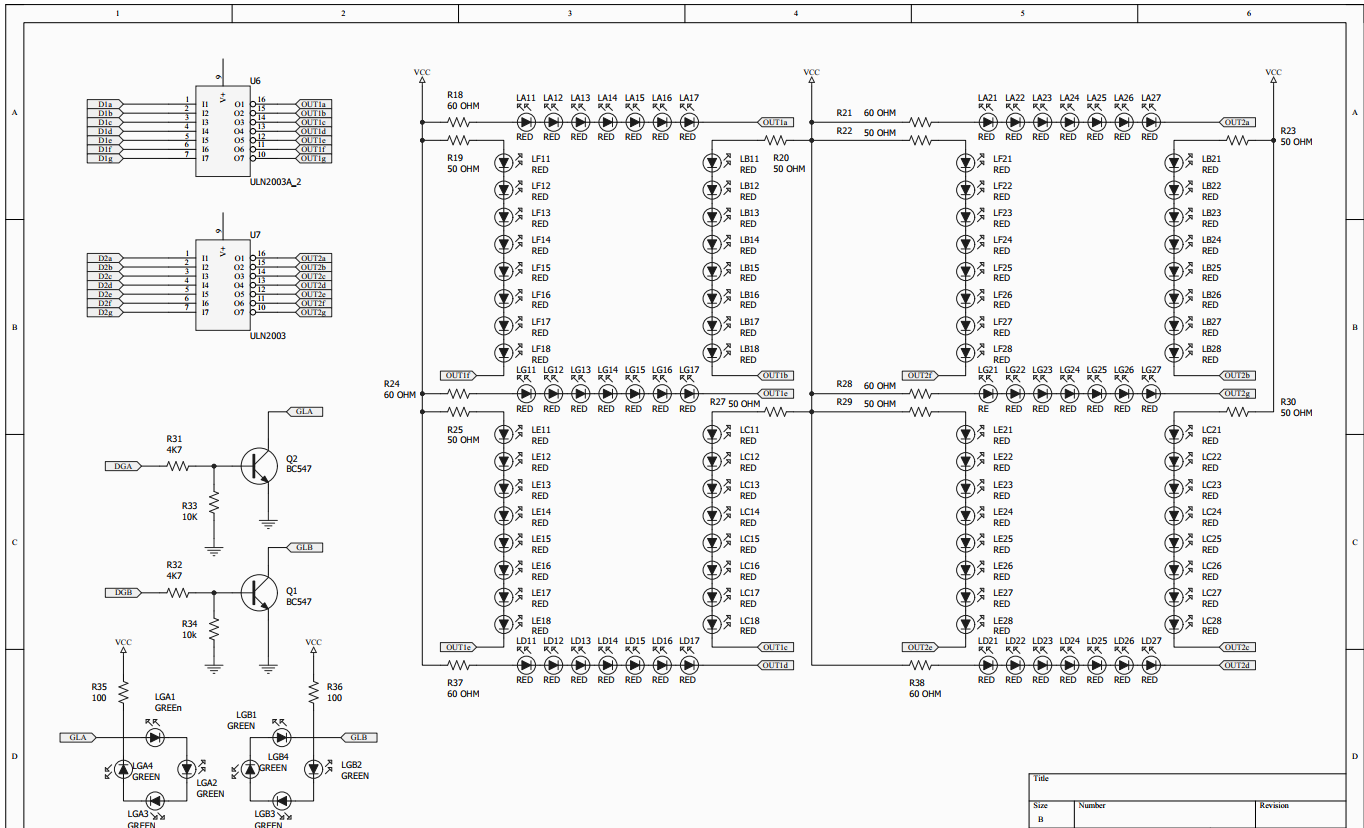Screen dimensions: 1364x828
Task: Select the LC21 red LED symbol
Action: click(1176, 434)
